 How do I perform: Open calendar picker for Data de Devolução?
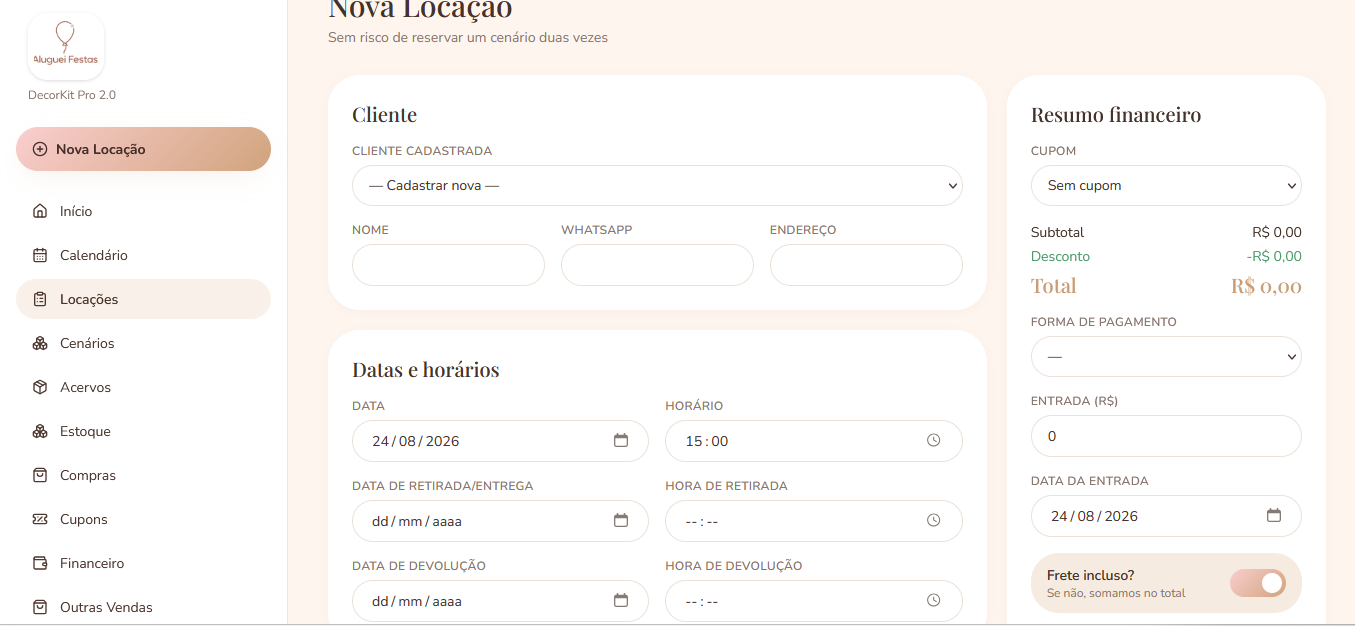[621, 600]
